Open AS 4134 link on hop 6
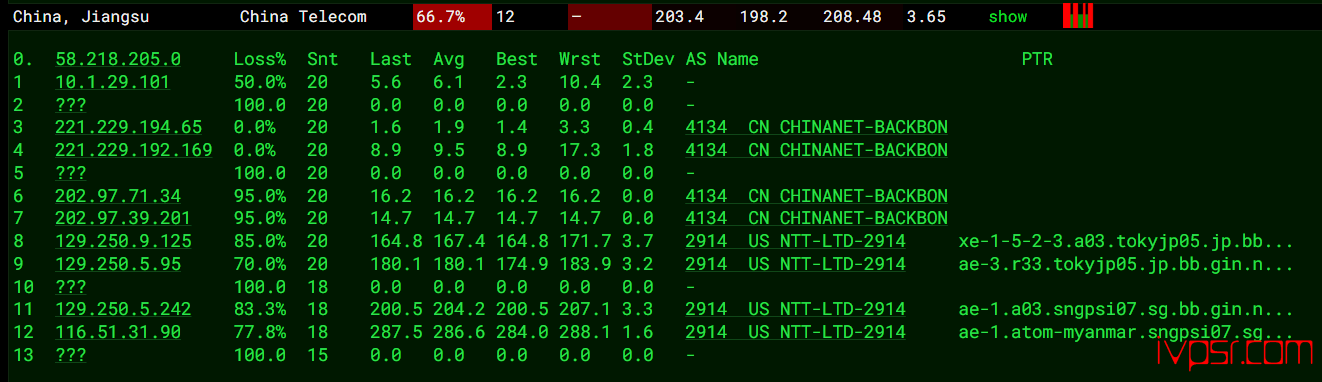Screen dimensions: 1322x382 [x=816, y=196]
